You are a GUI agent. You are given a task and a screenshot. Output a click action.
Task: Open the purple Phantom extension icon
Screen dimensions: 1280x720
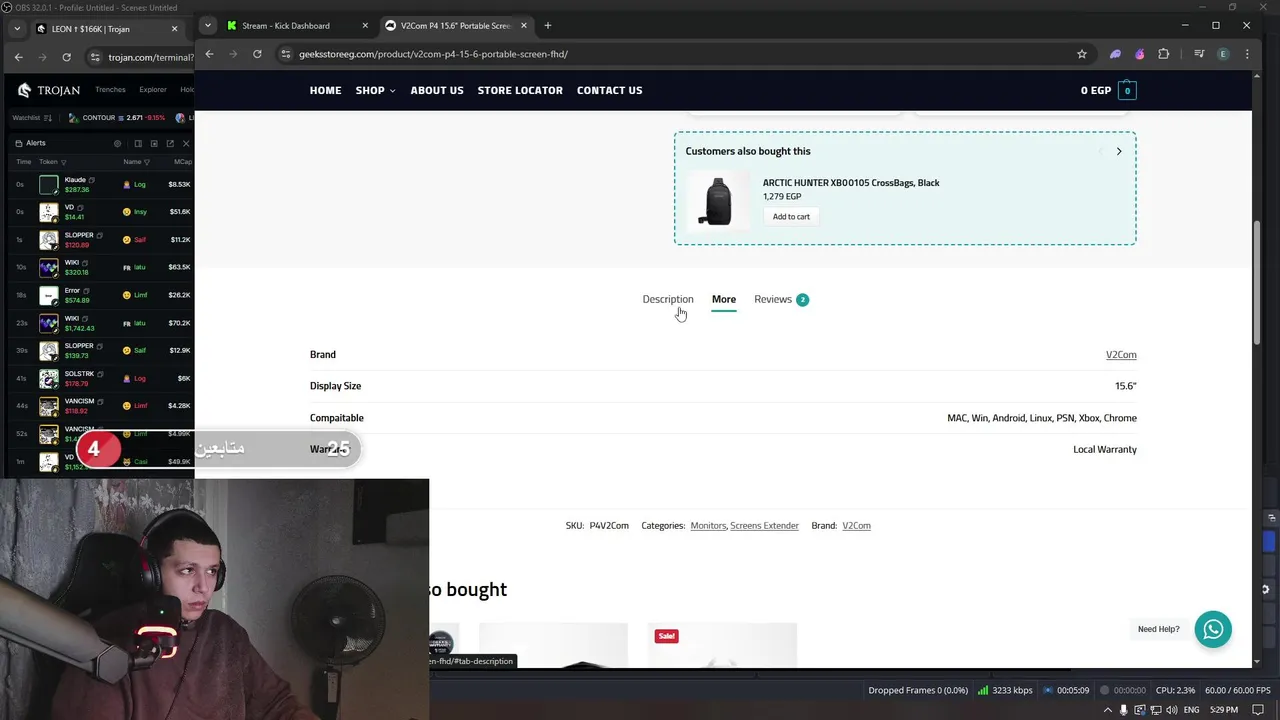pyautogui.click(x=1115, y=54)
